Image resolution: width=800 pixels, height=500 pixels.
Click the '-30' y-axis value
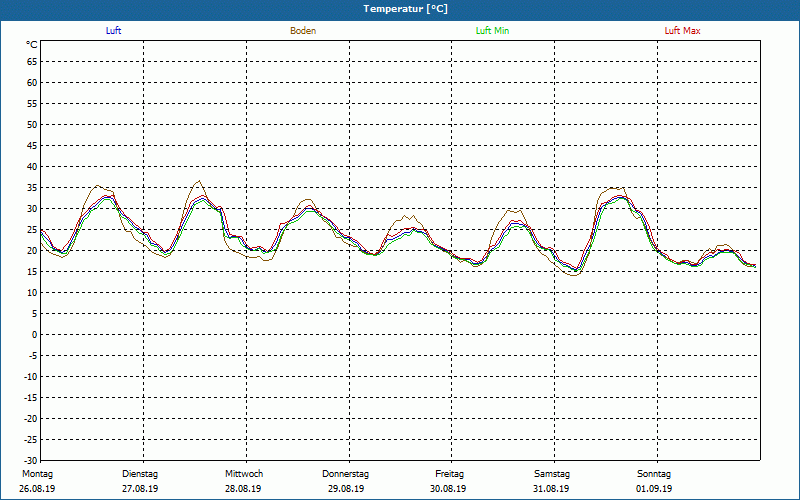point(31,461)
